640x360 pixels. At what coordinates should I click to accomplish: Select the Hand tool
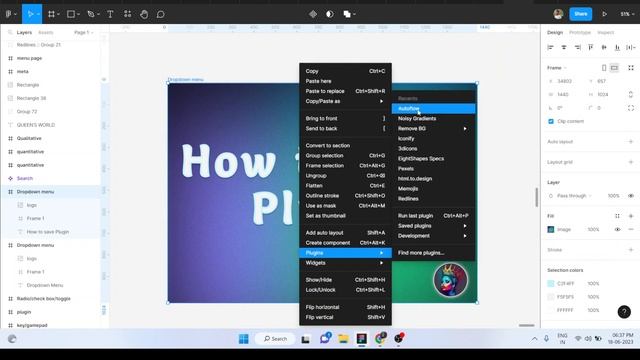click(144, 14)
